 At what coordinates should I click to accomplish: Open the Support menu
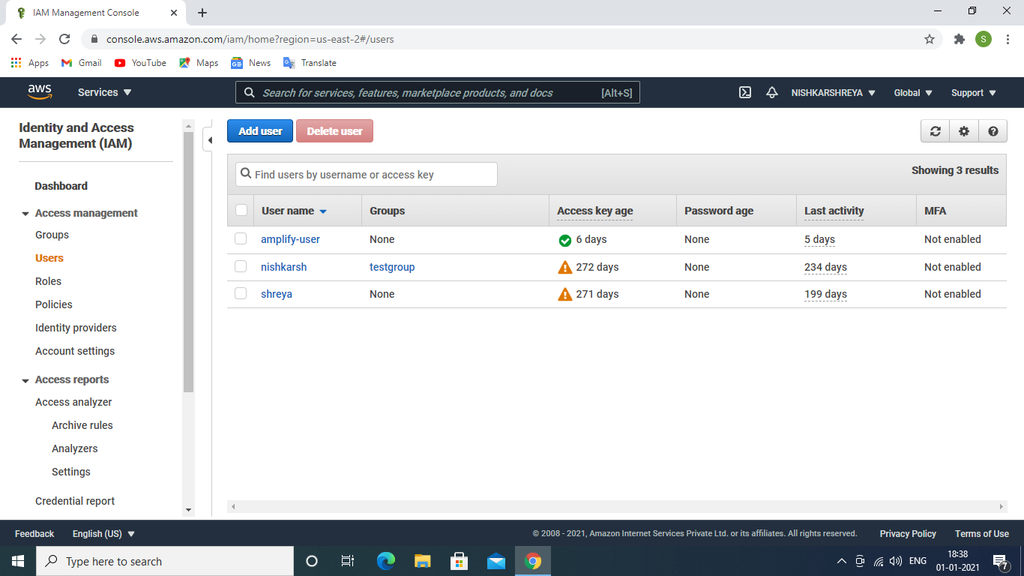click(971, 91)
